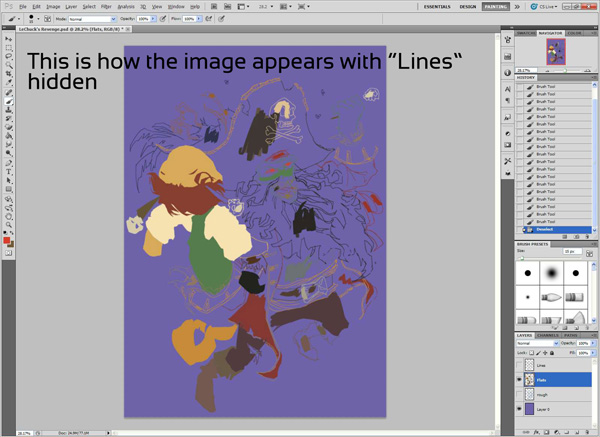
Task: Open the File menu
Action: 23,7
